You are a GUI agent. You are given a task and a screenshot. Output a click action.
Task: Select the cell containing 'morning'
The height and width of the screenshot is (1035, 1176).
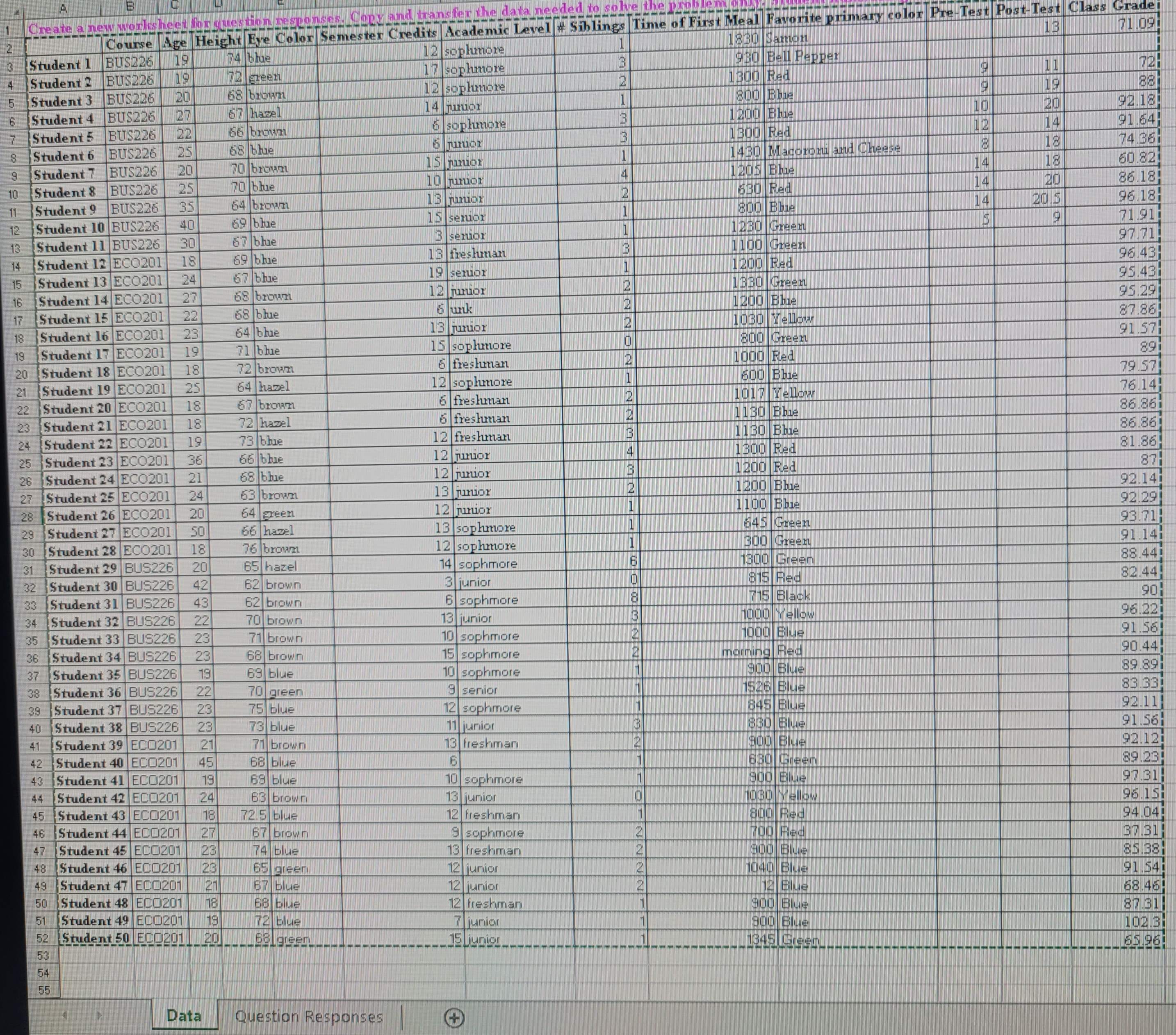pos(745,651)
